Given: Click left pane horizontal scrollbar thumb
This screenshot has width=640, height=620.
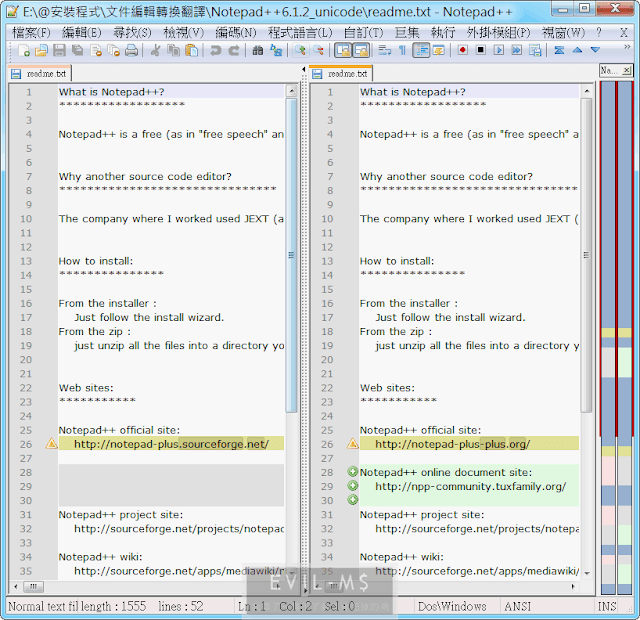Looking at the screenshot, I should (x=33, y=587).
